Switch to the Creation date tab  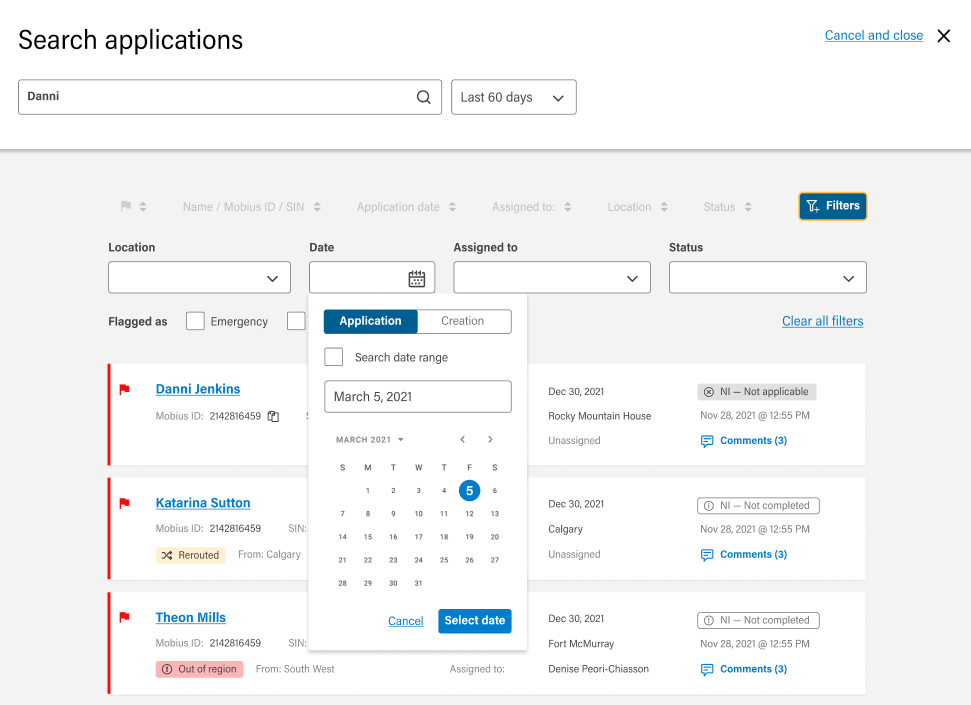464,321
